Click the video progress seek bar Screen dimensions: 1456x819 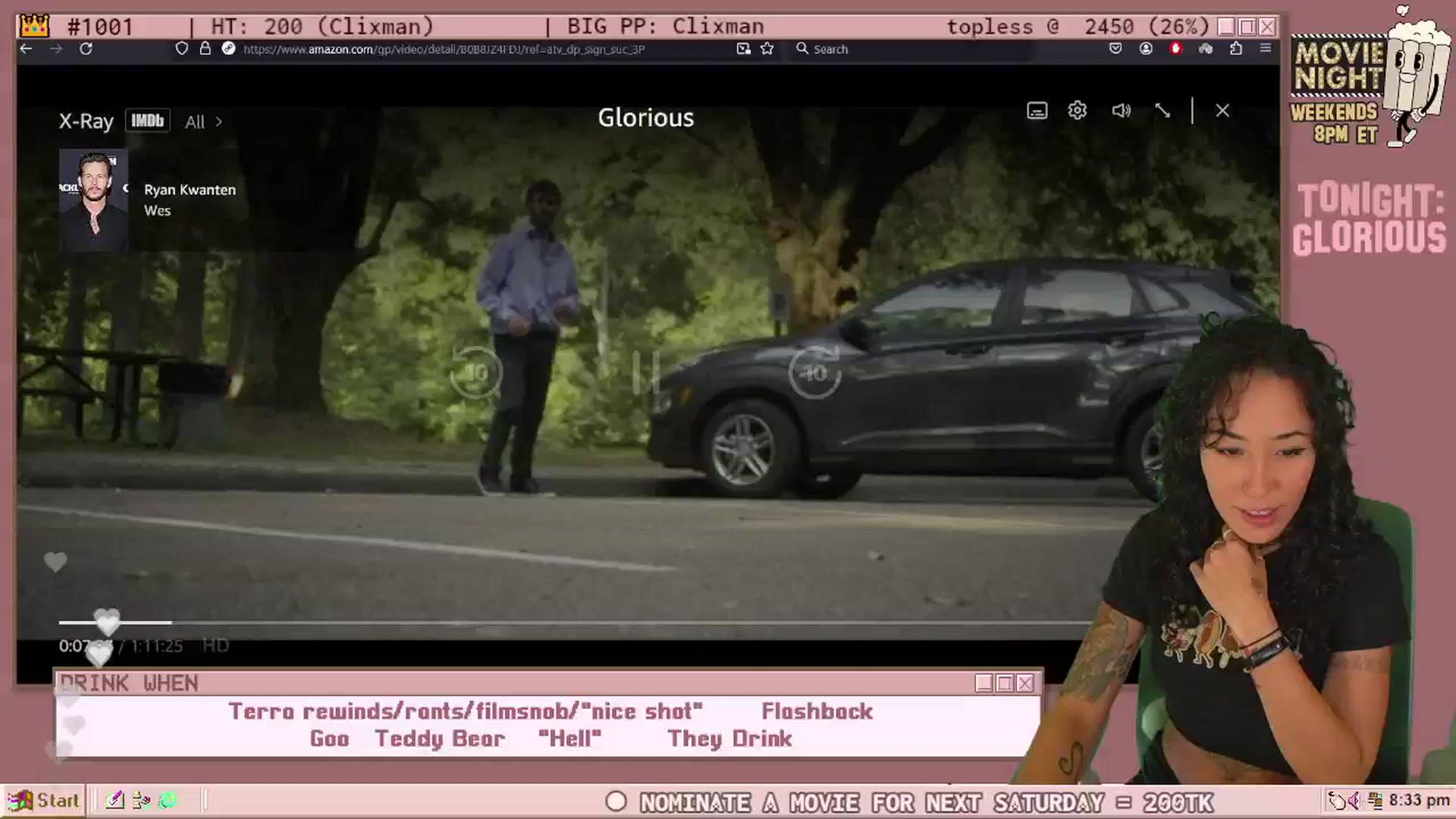[576, 623]
